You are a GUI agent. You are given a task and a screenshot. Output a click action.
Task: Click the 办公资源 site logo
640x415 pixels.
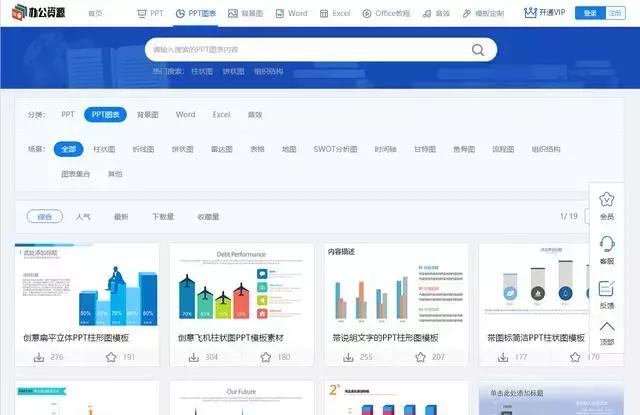tap(38, 13)
